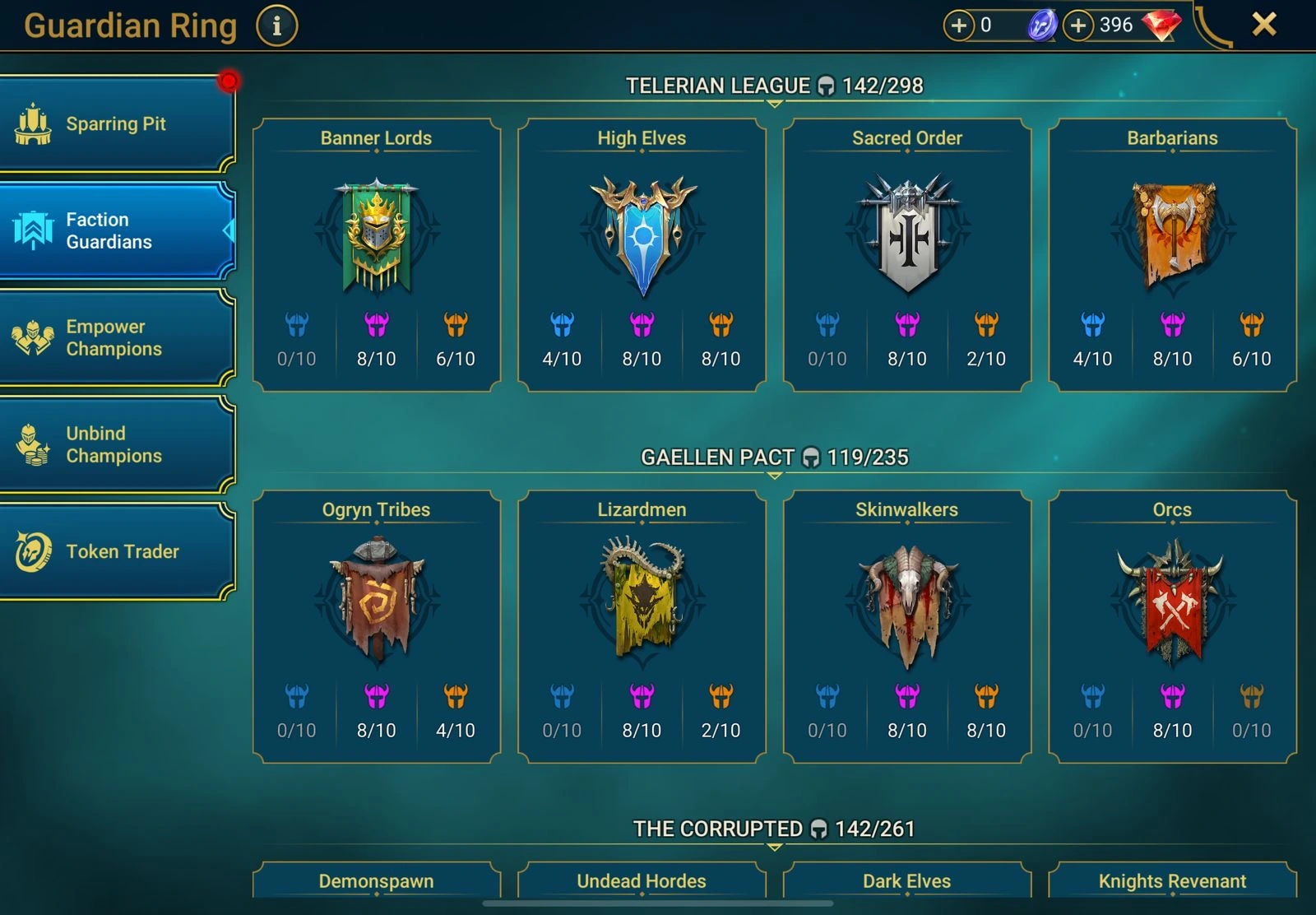Add purple tokens with plus icon
1316x915 pixels.
pyautogui.click(x=958, y=26)
